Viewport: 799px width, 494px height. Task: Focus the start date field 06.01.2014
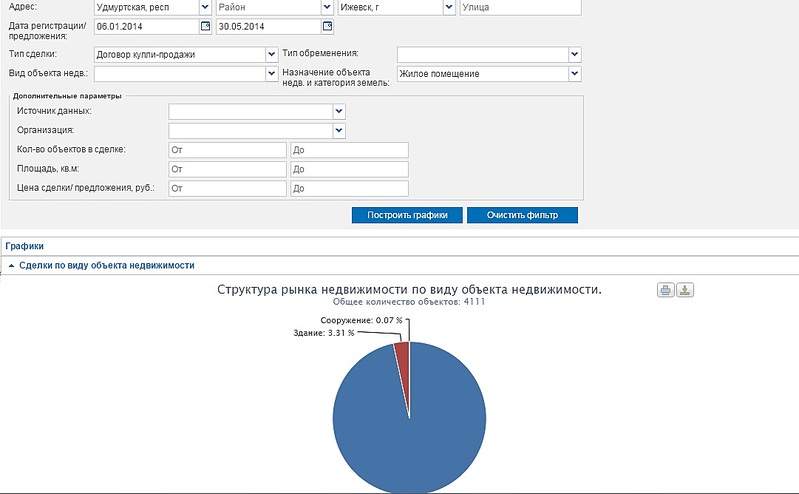click(146, 27)
